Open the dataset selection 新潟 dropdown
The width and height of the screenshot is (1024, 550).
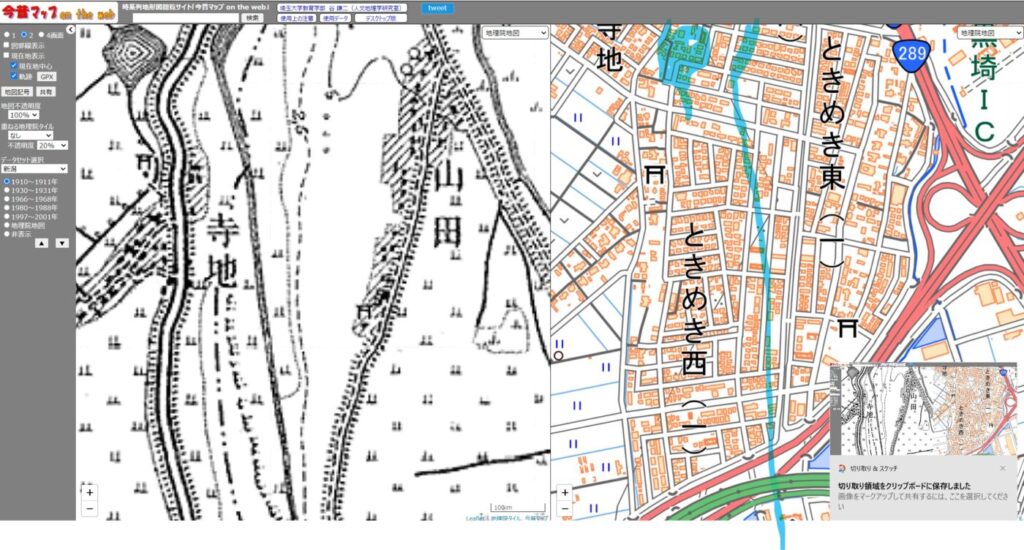pyautogui.click(x=35, y=169)
